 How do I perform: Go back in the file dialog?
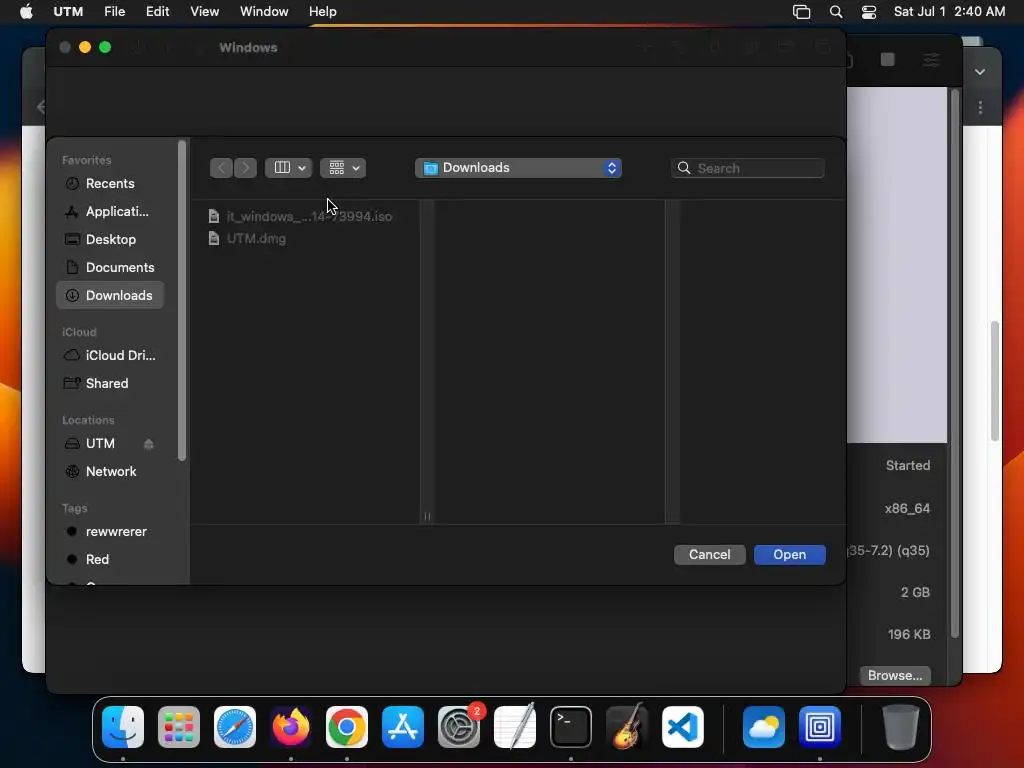click(x=221, y=168)
